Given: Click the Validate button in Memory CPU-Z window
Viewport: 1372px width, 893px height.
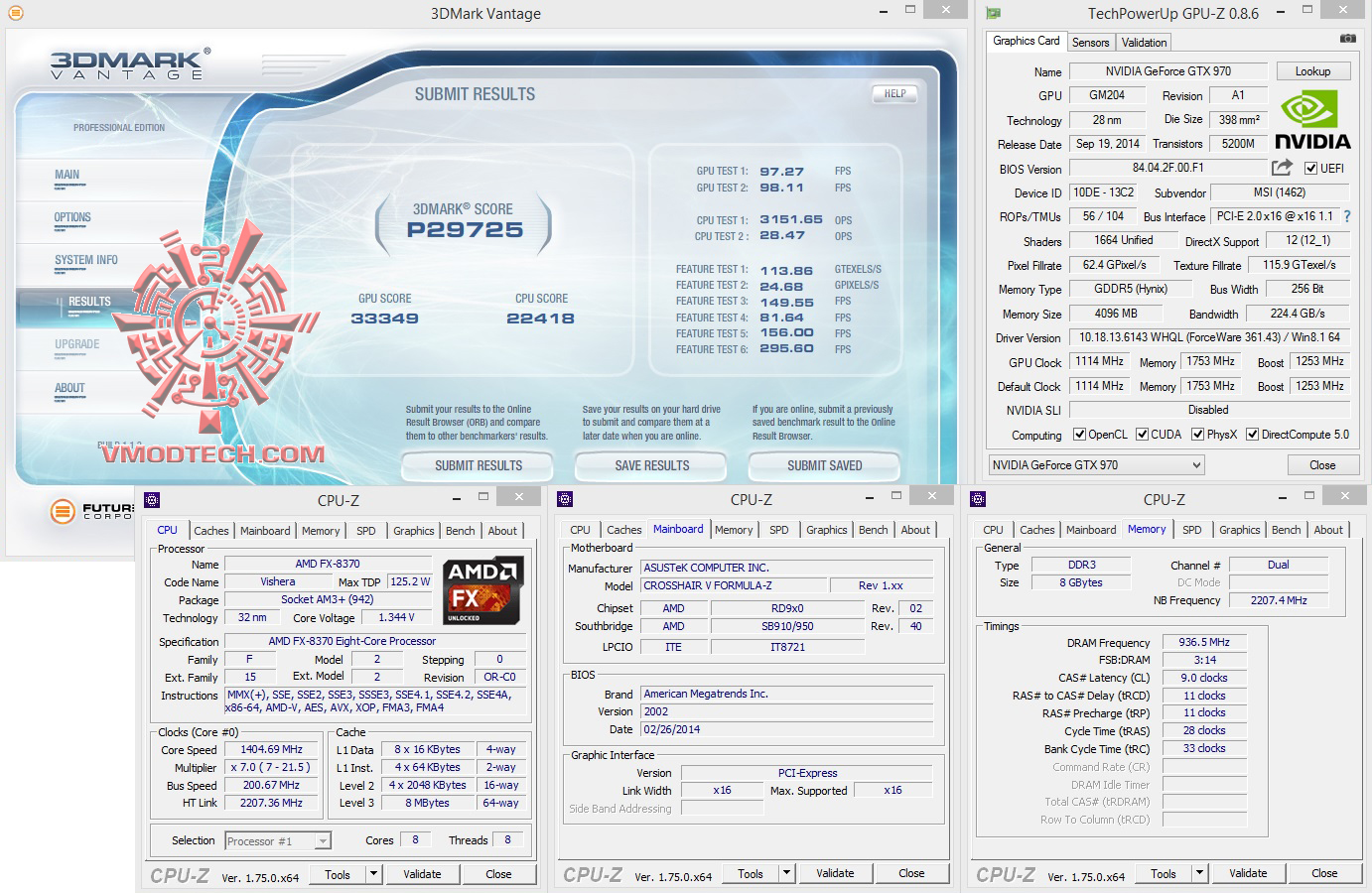Looking at the screenshot, I should pos(1248,873).
